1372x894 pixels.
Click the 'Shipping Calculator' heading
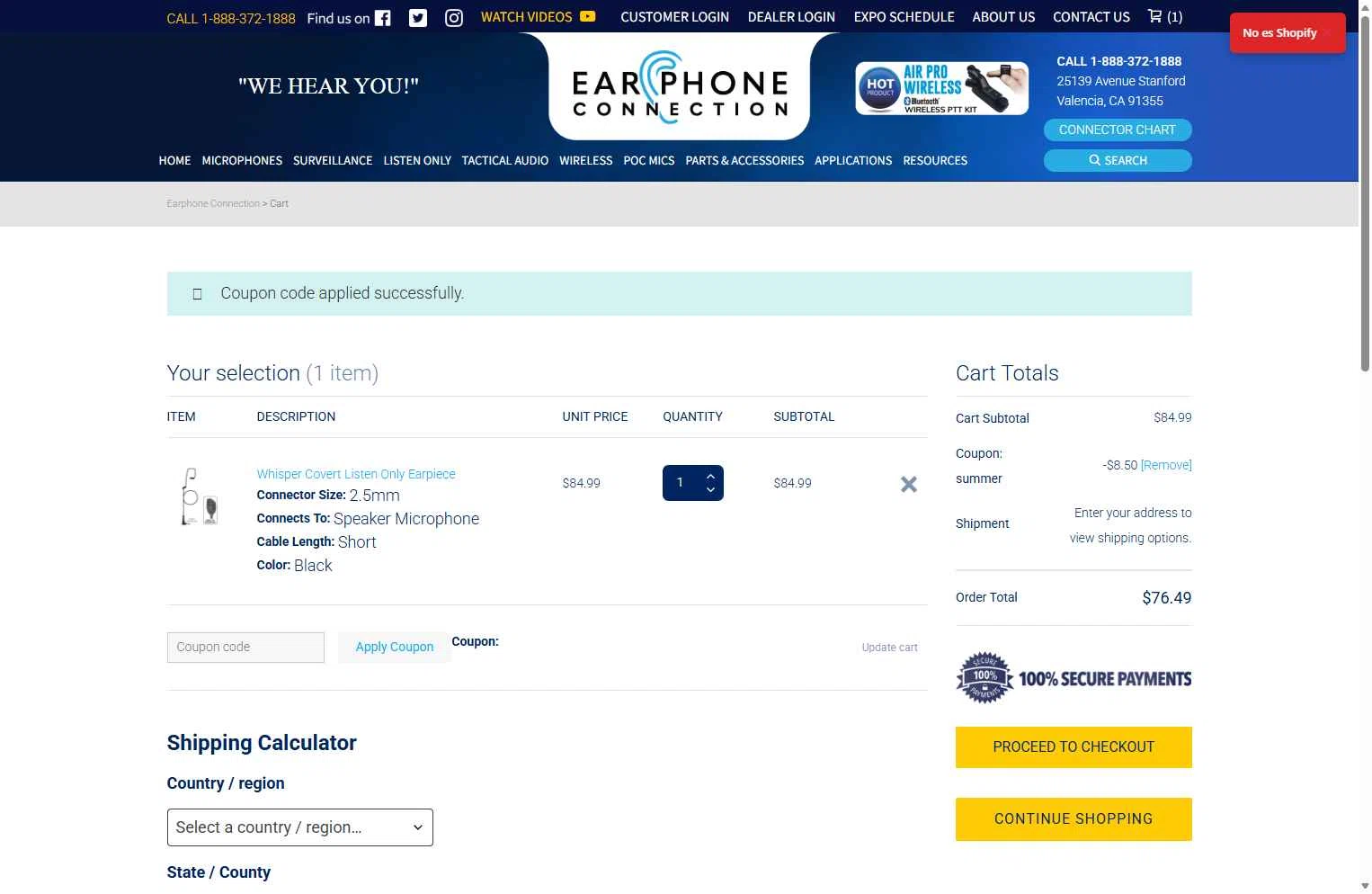click(262, 743)
